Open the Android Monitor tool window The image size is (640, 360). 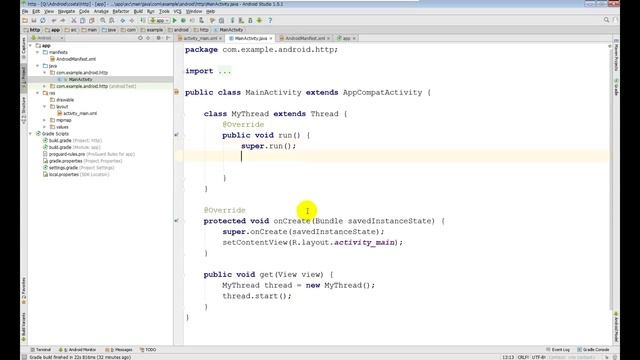(78, 350)
